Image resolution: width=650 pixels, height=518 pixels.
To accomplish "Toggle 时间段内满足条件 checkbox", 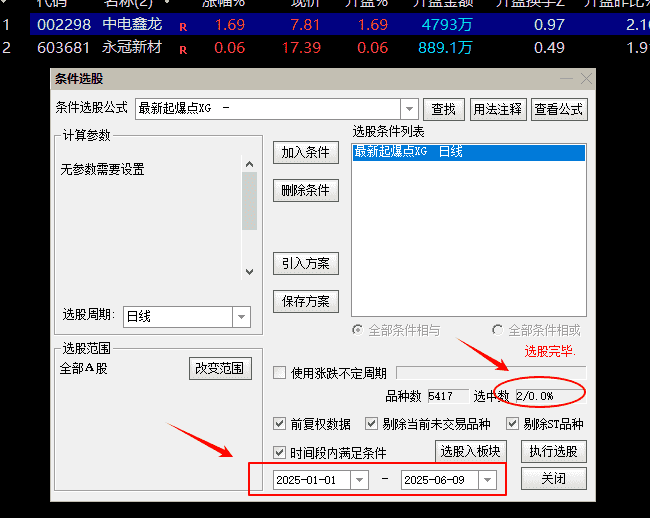I will point(279,453).
